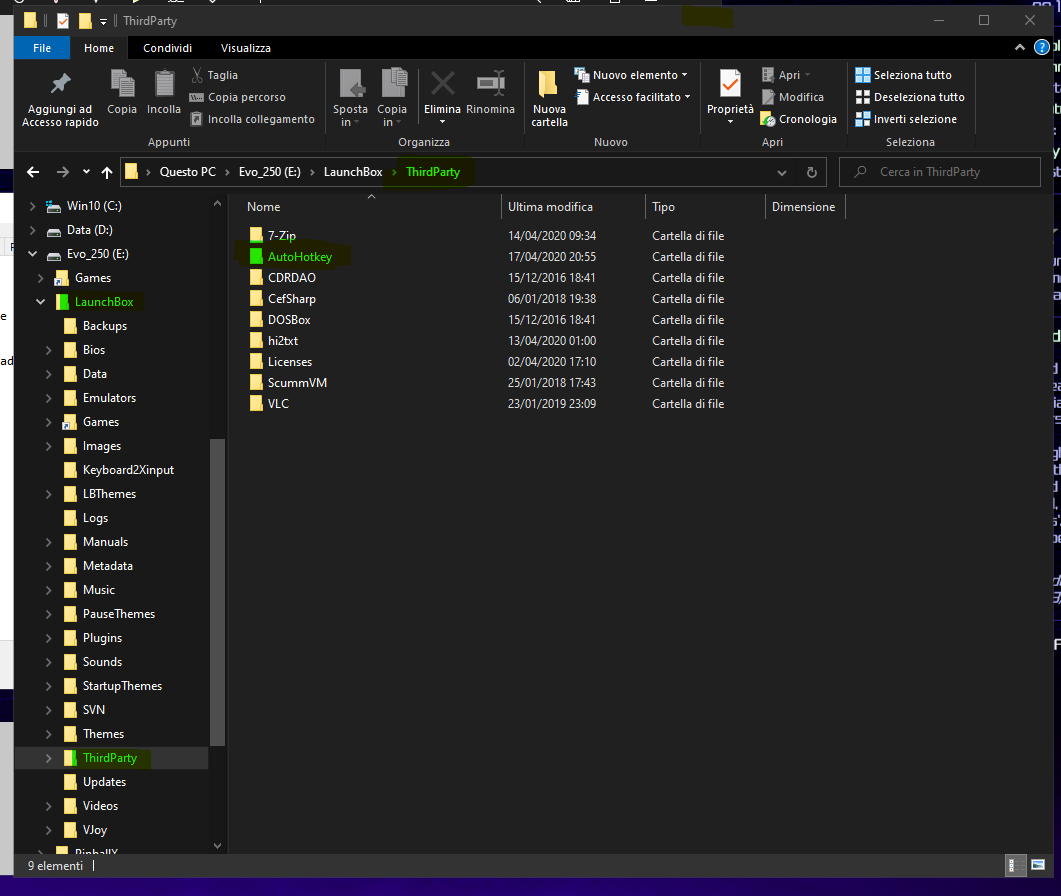
Task: Cut selection with Taglia
Action: pyautogui.click(x=215, y=75)
